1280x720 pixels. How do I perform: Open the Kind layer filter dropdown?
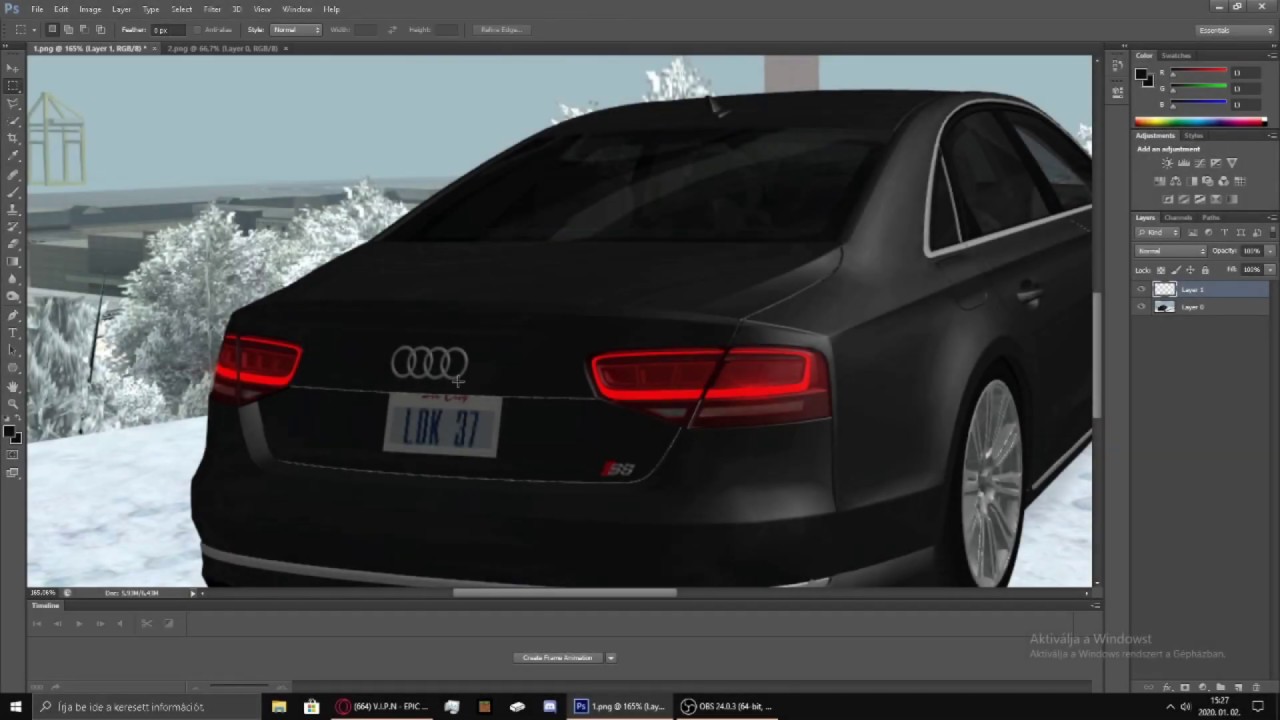[x=1158, y=232]
